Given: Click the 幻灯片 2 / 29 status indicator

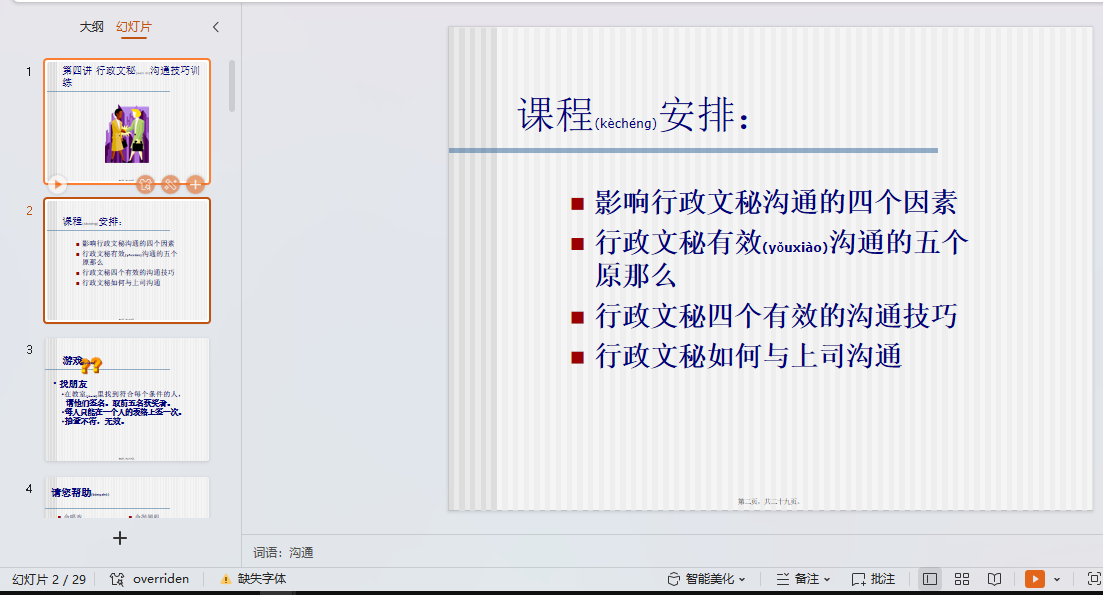Looking at the screenshot, I should click(49, 579).
